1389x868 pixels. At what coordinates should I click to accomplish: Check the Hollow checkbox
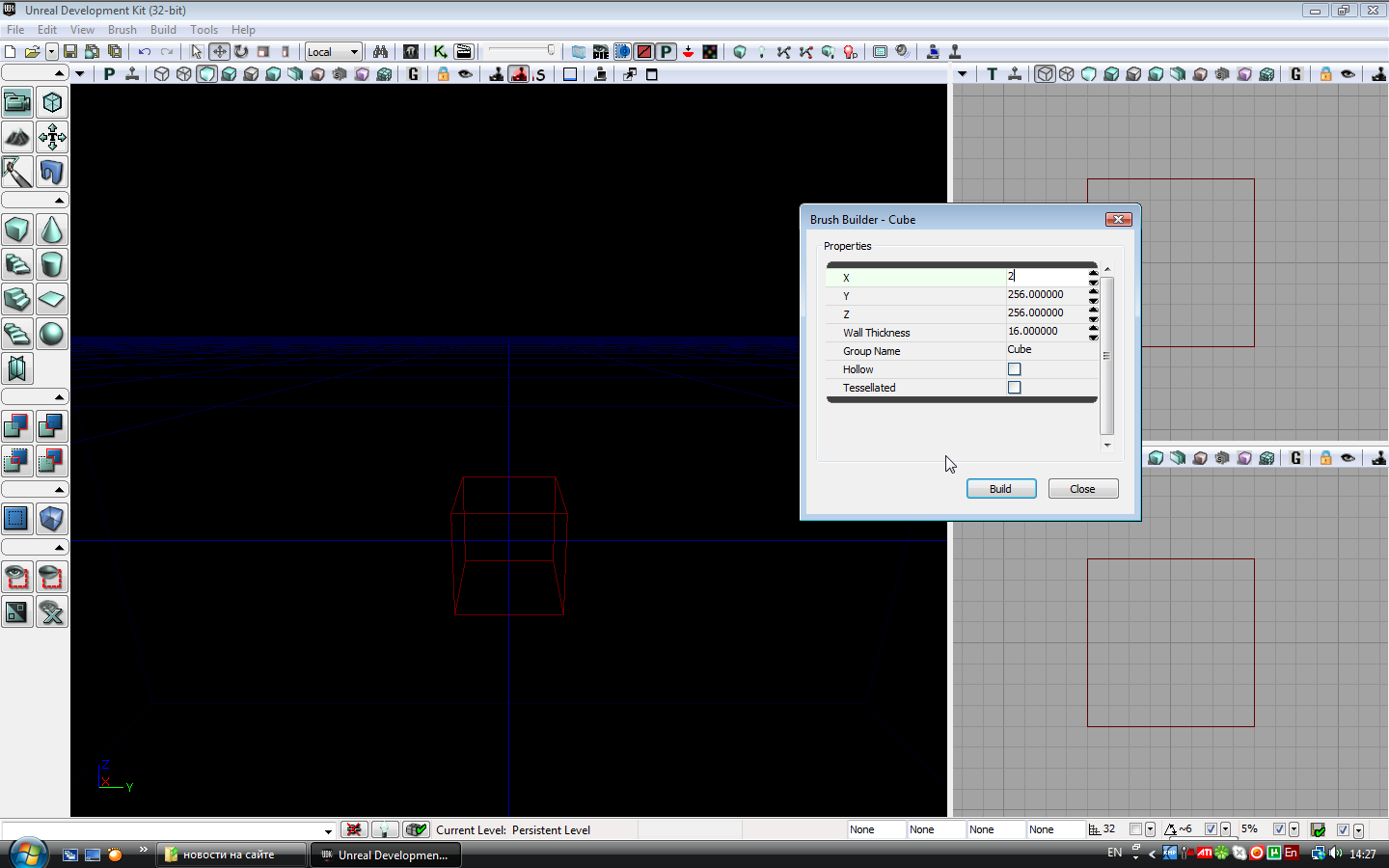(x=1014, y=369)
